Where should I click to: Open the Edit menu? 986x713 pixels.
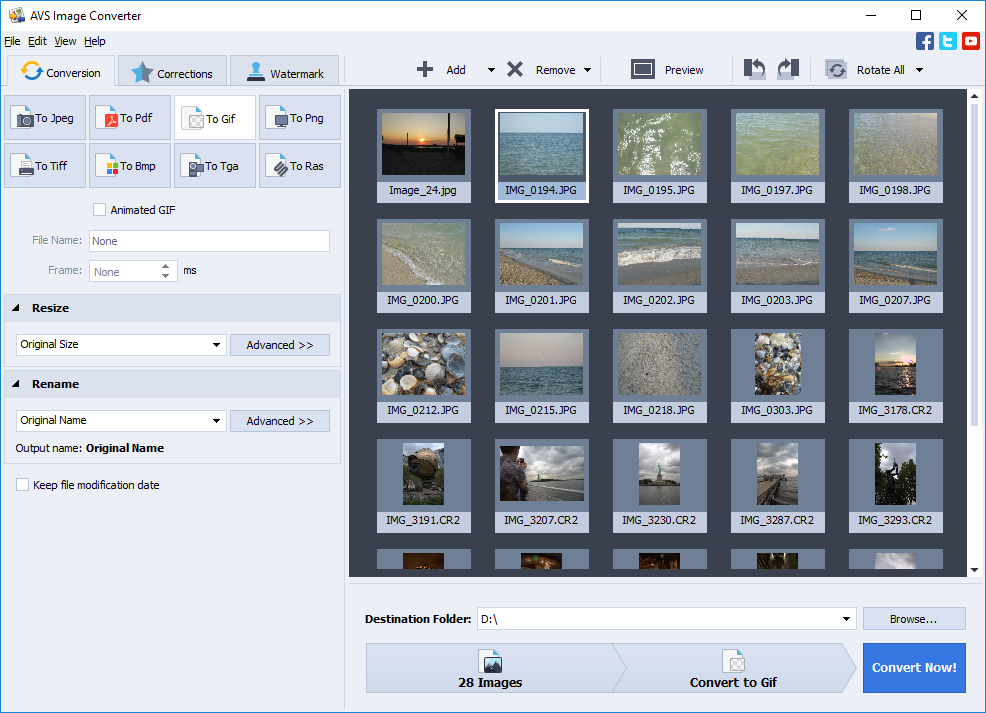pyautogui.click(x=37, y=41)
